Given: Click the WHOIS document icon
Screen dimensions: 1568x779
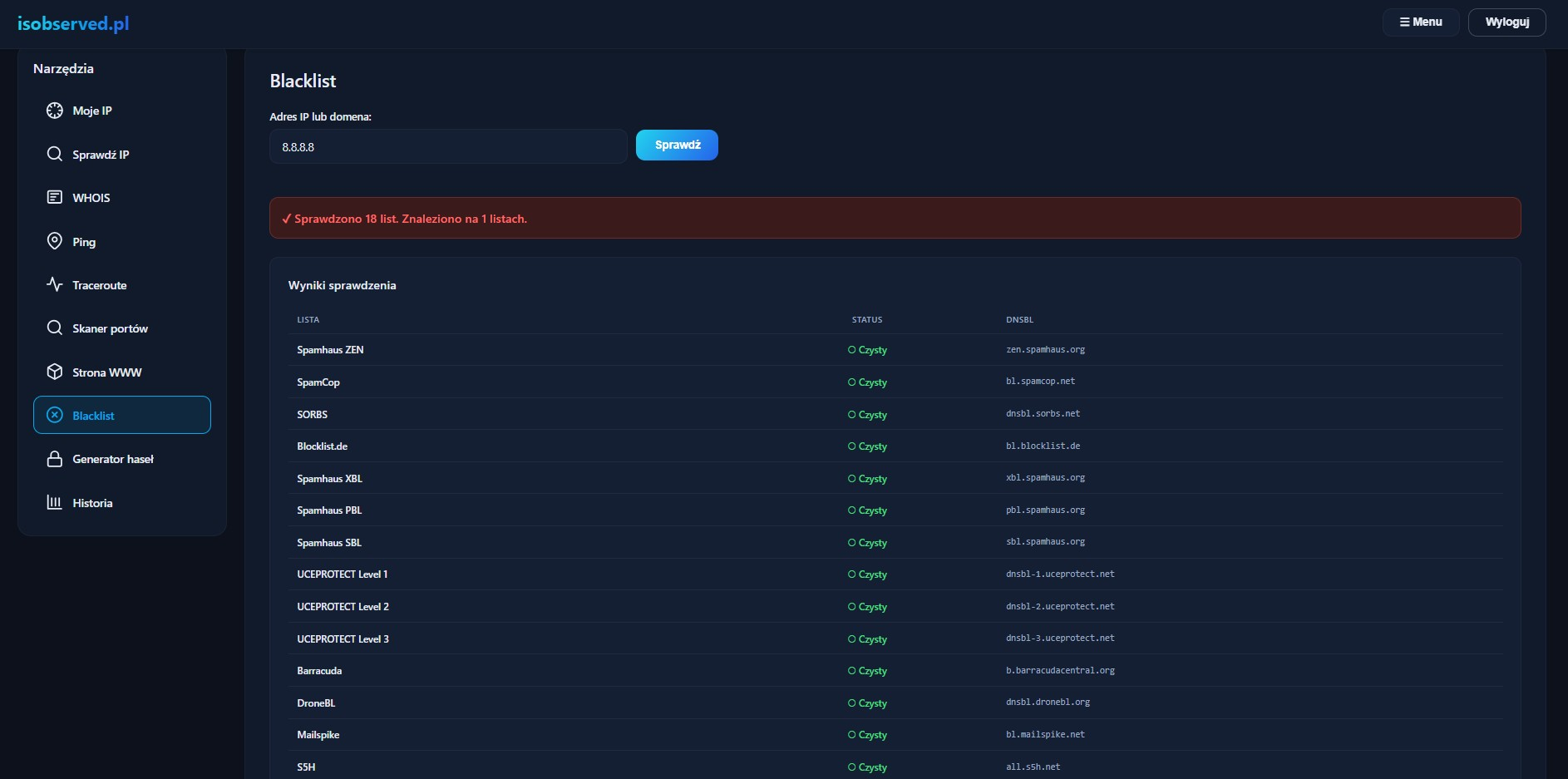Looking at the screenshot, I should (x=55, y=197).
